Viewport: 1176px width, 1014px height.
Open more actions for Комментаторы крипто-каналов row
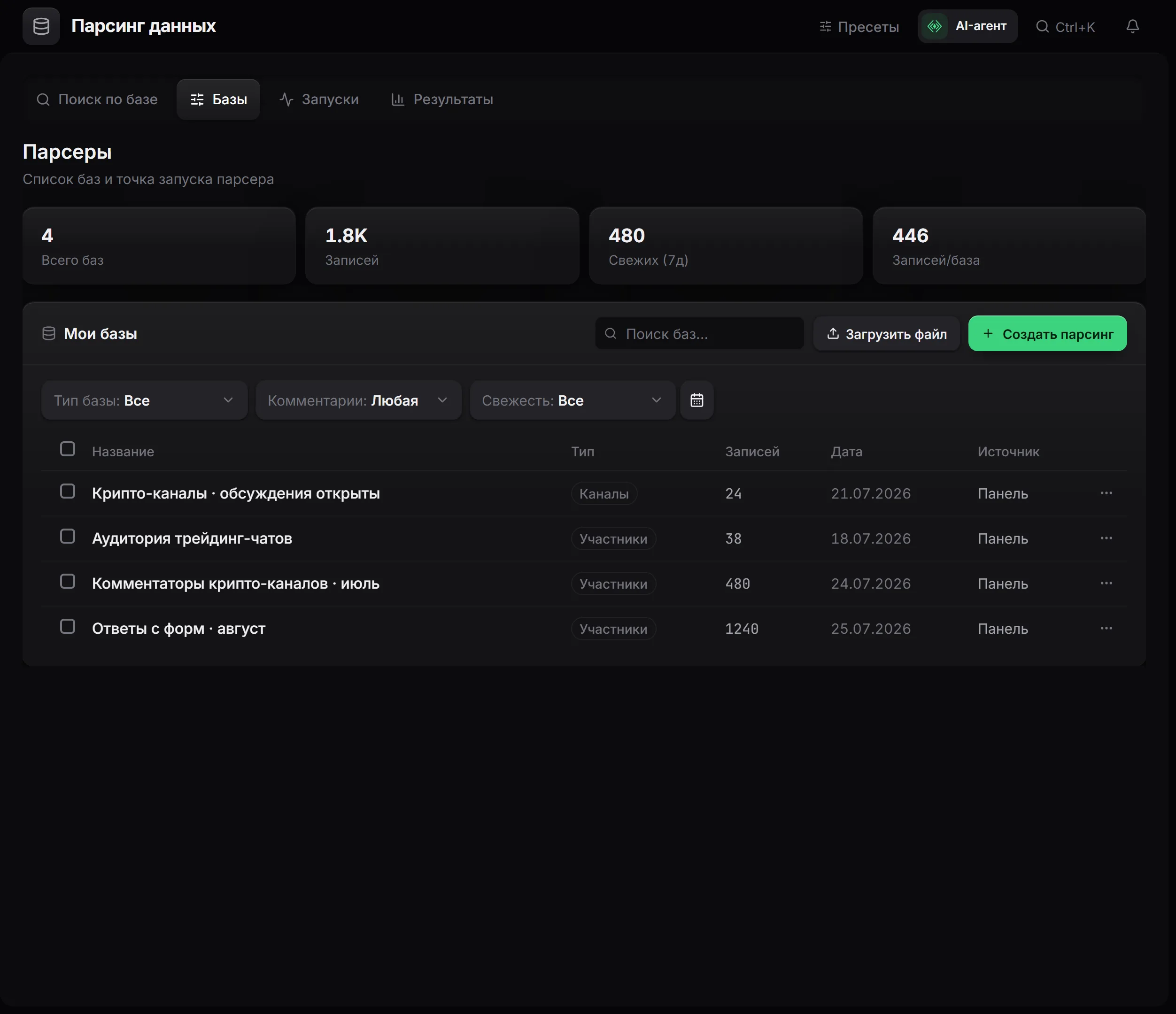click(x=1106, y=584)
